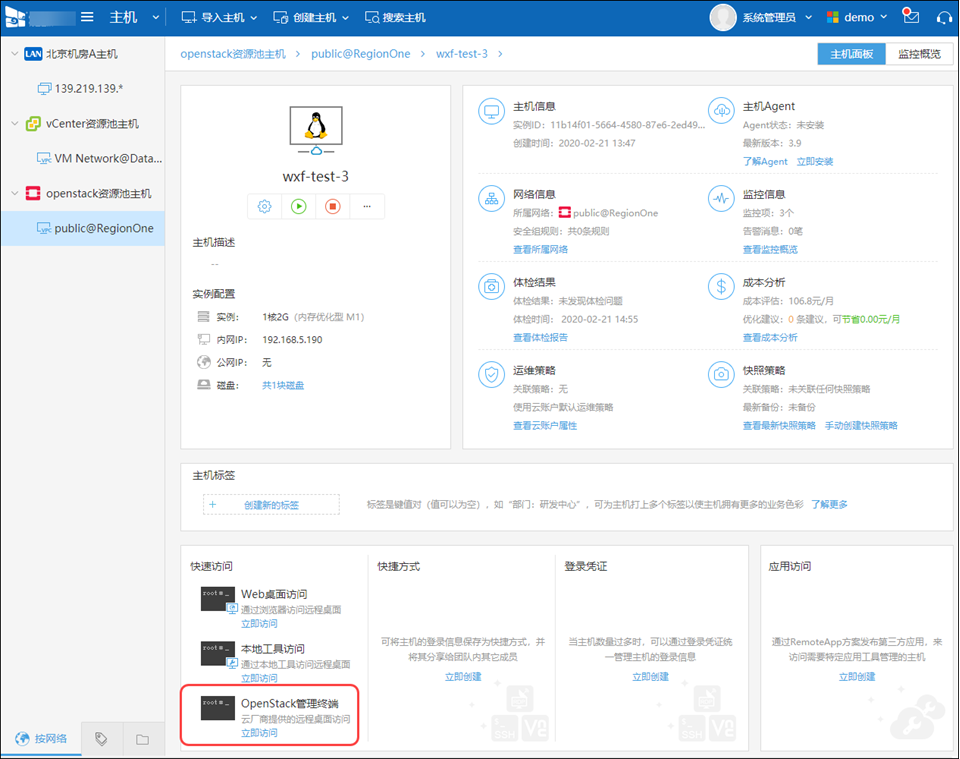Switch to folder view icon tab
The image size is (960, 759).
143,739
